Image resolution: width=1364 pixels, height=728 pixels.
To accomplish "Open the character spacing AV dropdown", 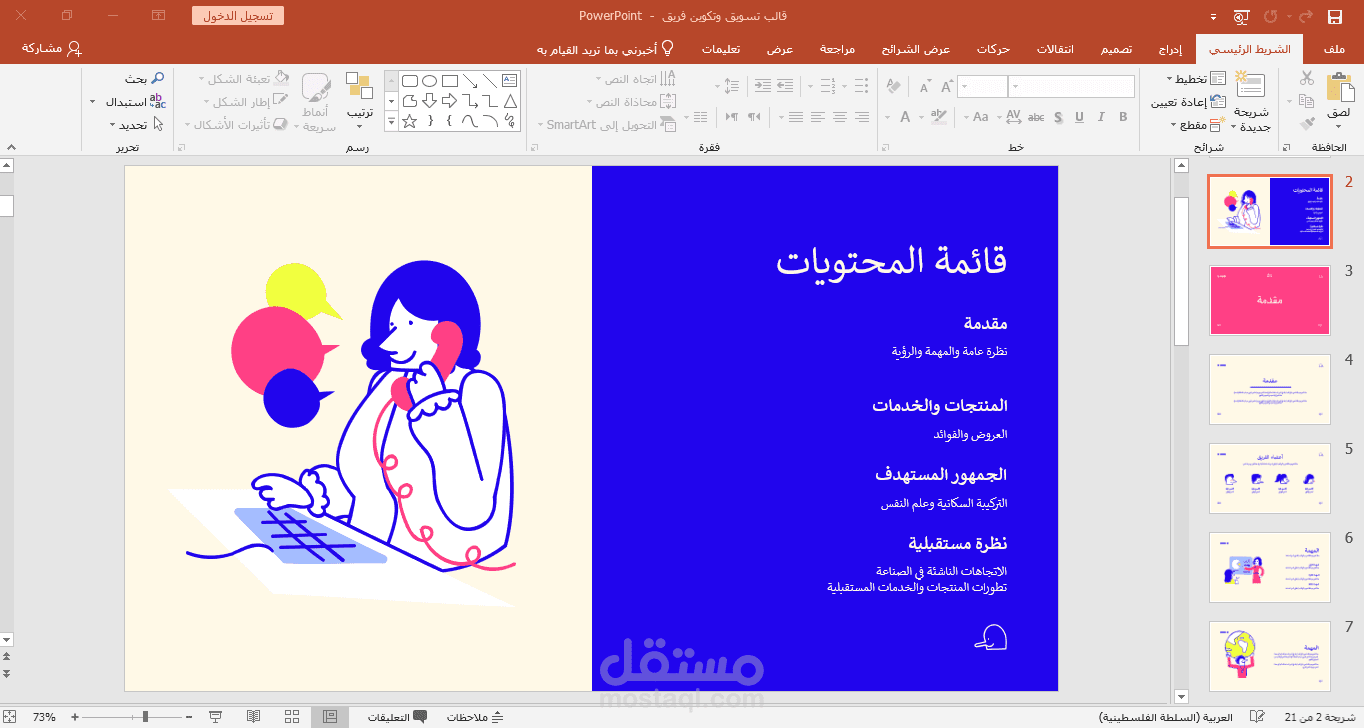I will tap(1009, 117).
